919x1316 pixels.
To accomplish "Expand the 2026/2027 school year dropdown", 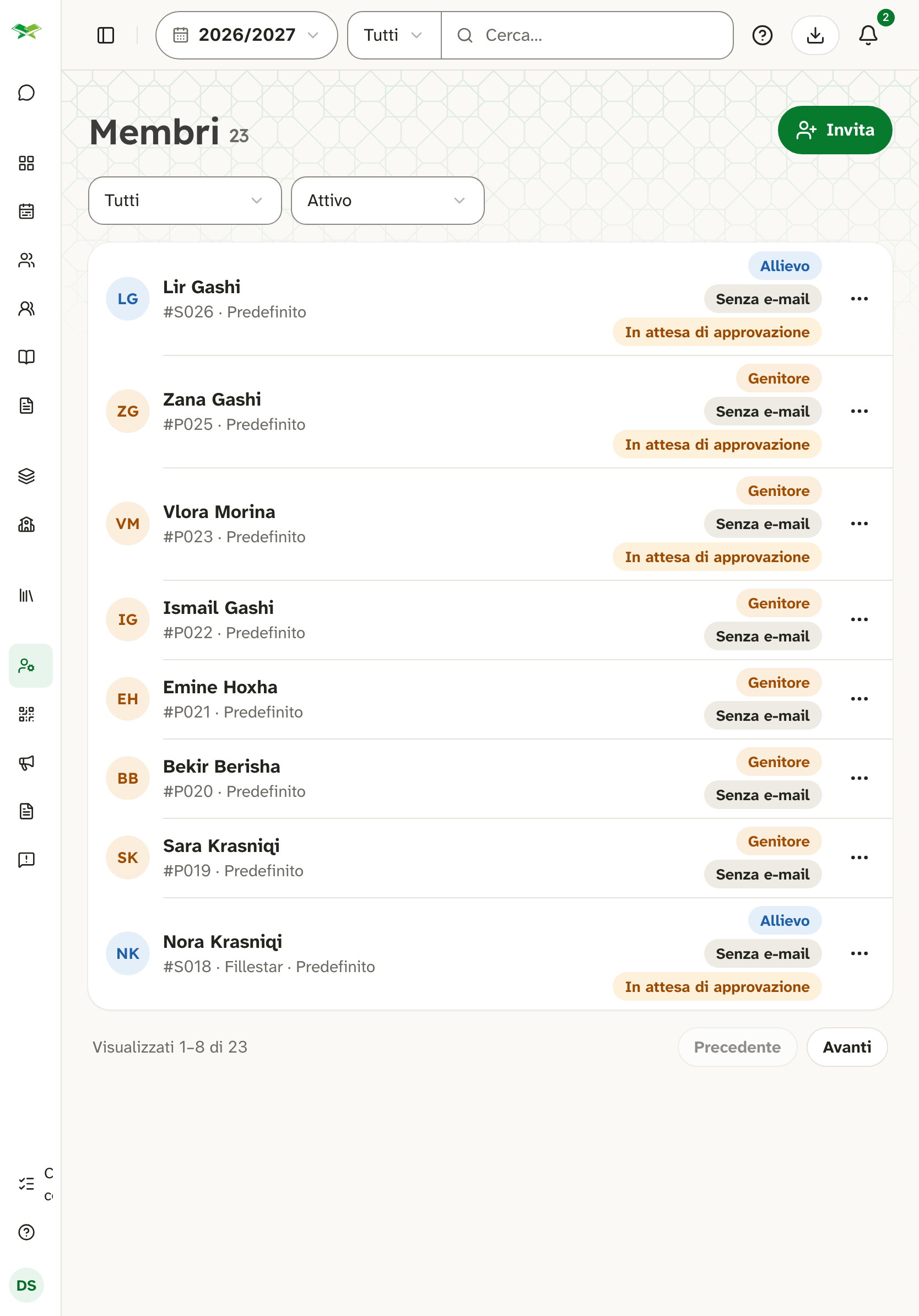I will click(246, 35).
